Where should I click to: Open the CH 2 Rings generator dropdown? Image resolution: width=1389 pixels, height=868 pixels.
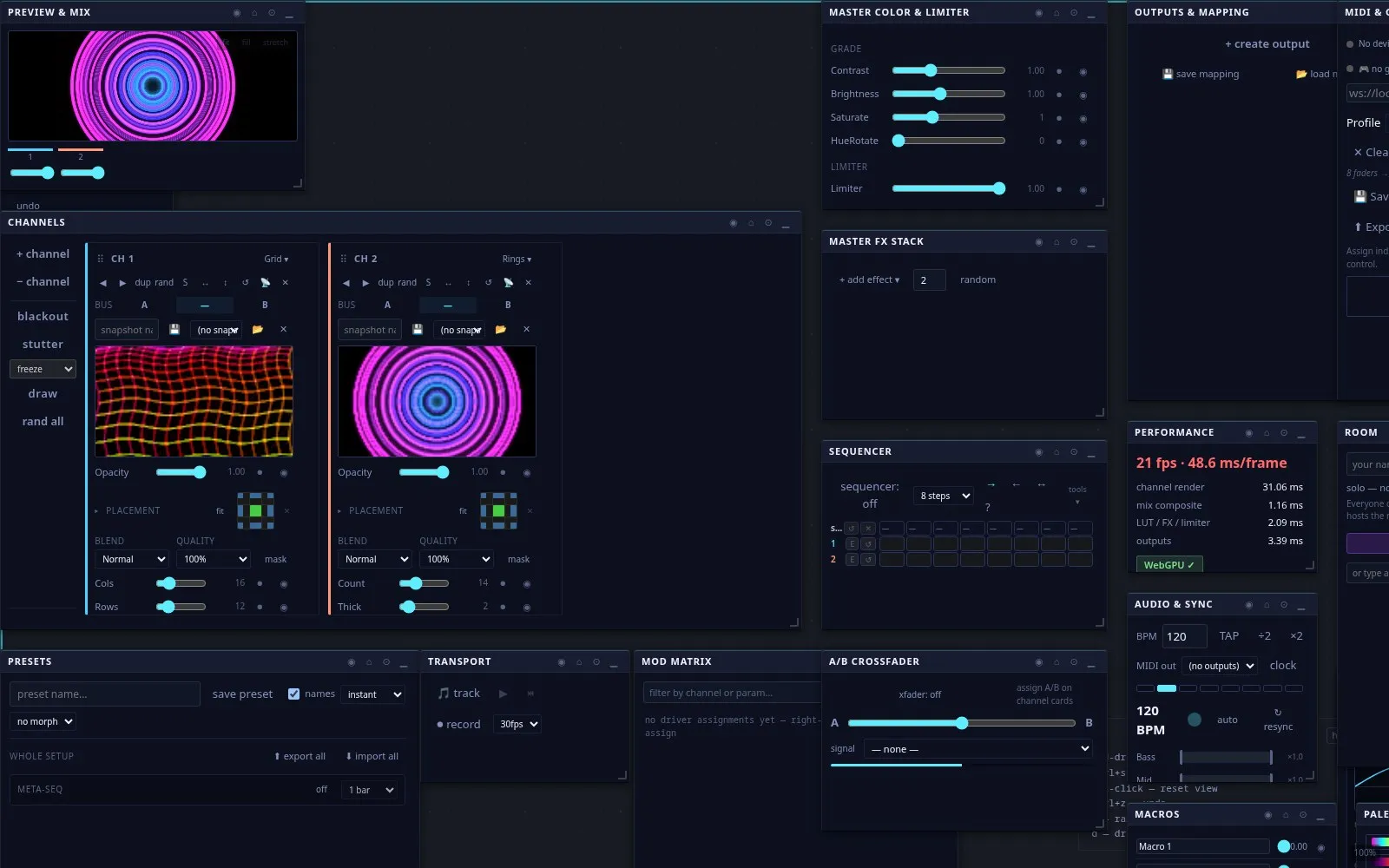pyautogui.click(x=517, y=260)
